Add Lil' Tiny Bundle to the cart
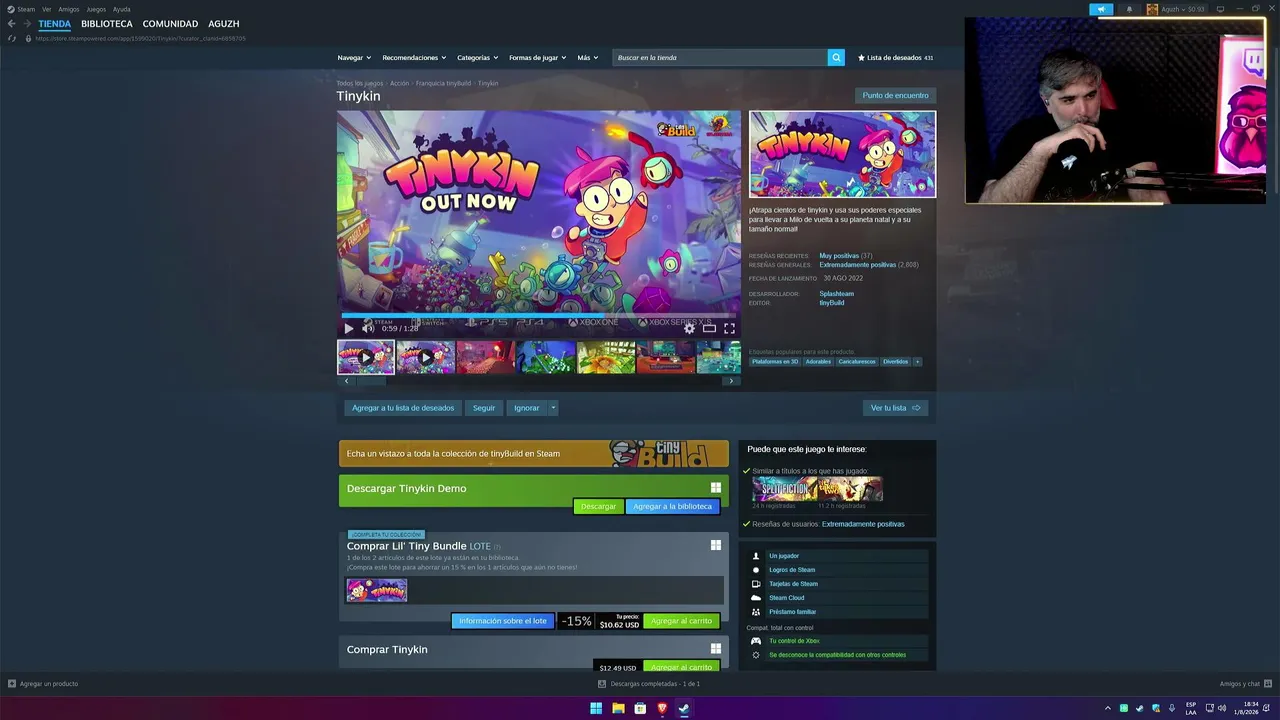The image size is (1280, 720). (681, 621)
